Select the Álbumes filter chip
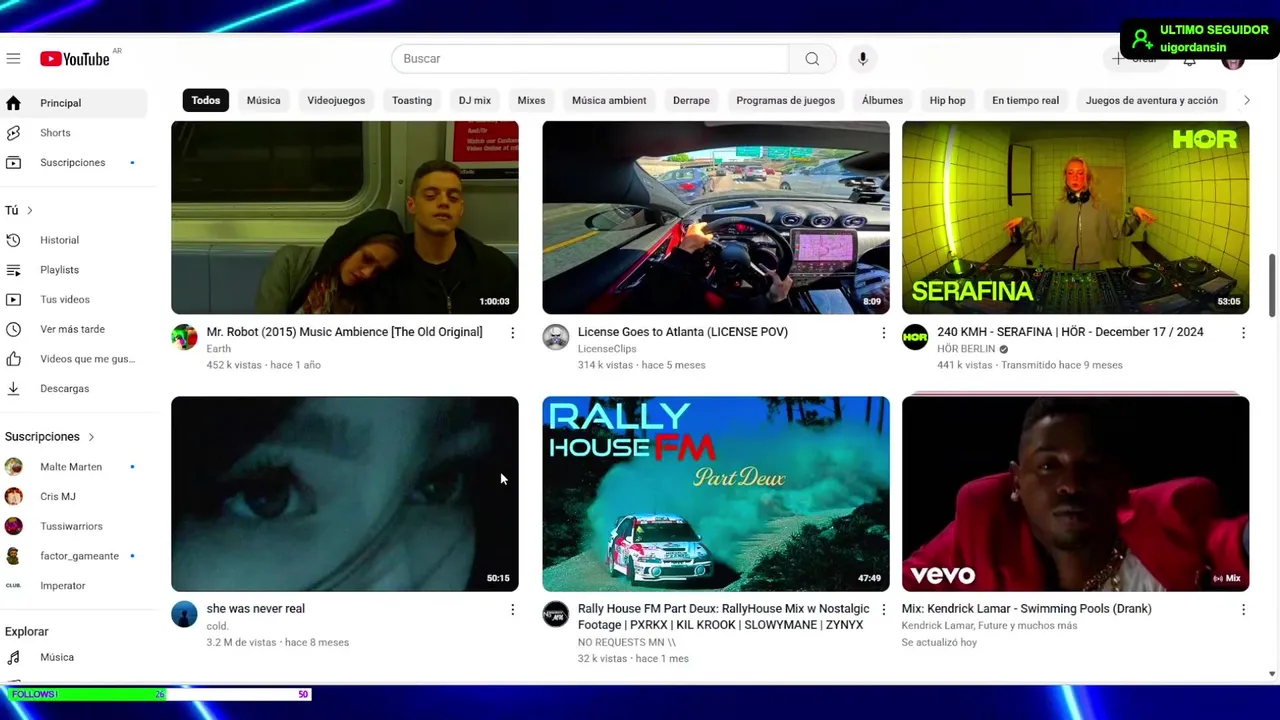Screen dimensions: 1280x720 point(882,100)
